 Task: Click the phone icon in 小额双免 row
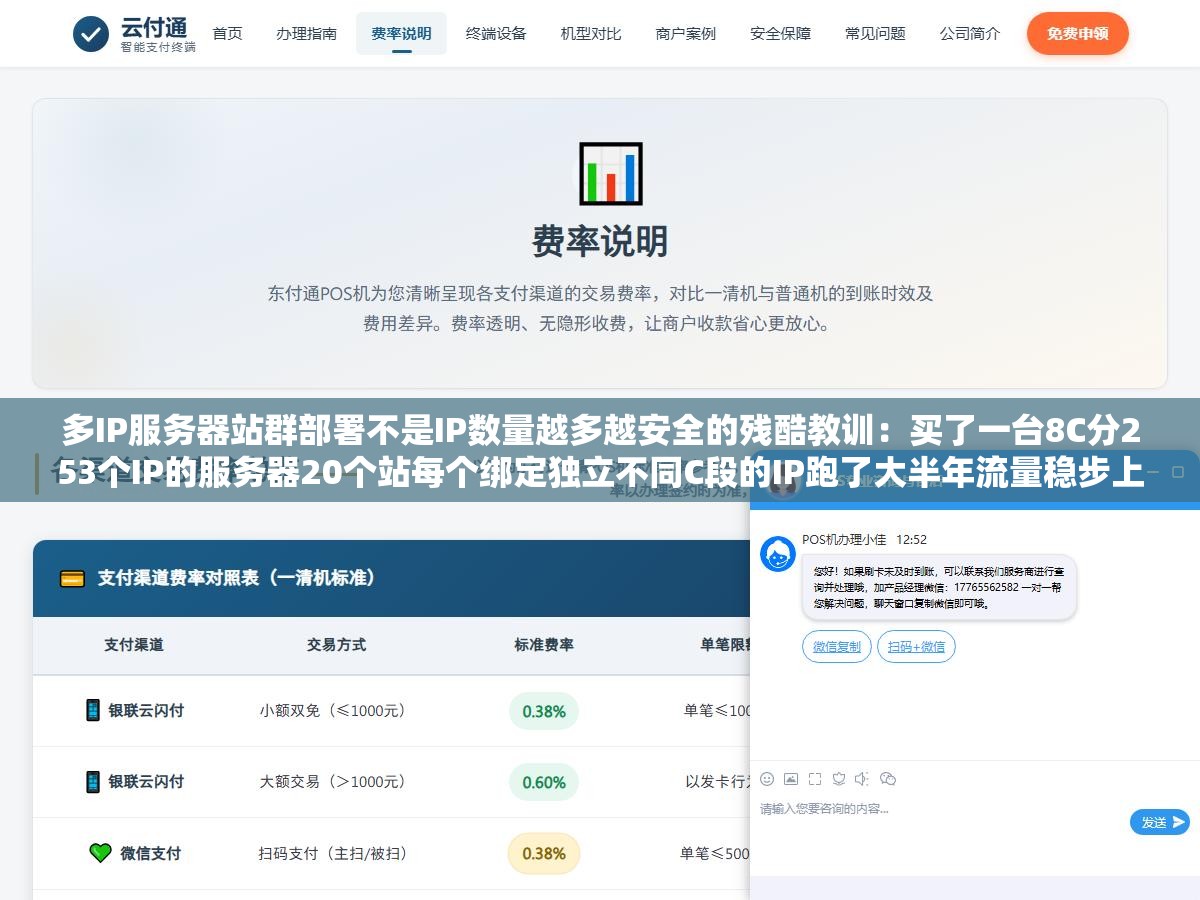(x=93, y=710)
